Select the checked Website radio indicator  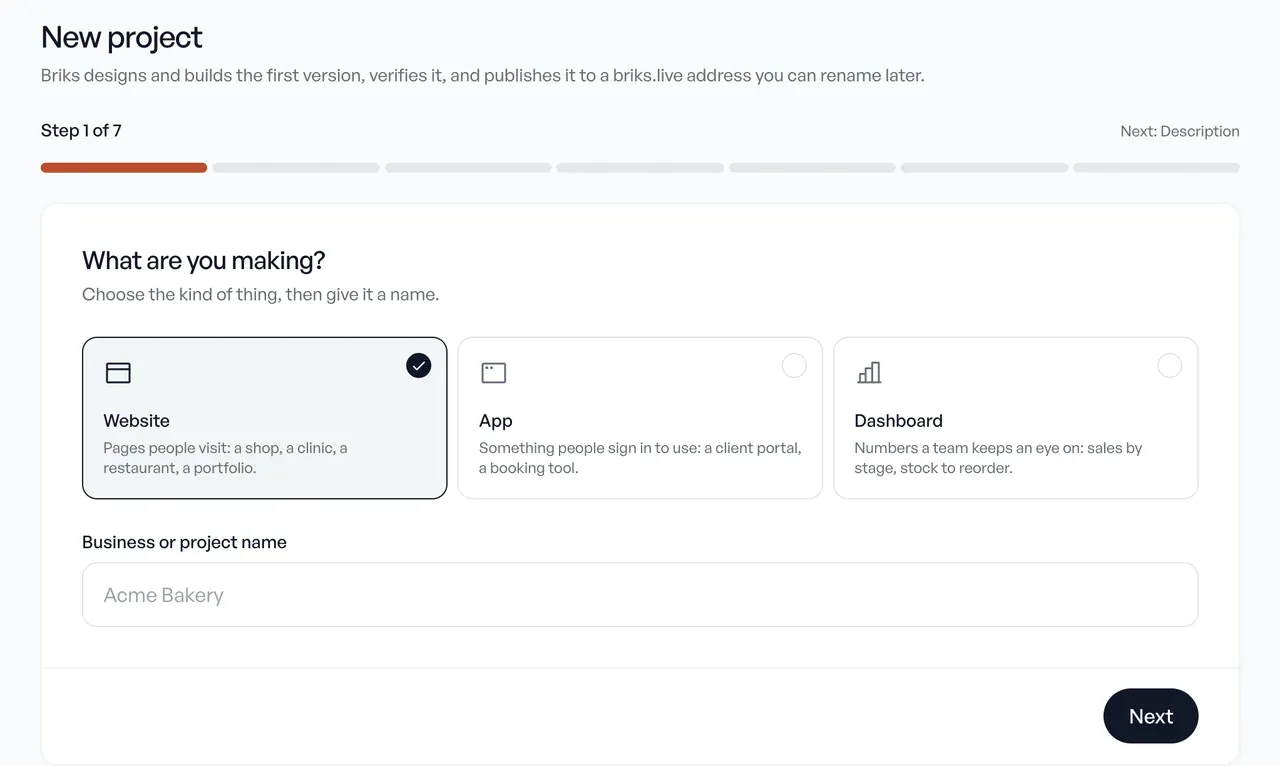point(419,366)
